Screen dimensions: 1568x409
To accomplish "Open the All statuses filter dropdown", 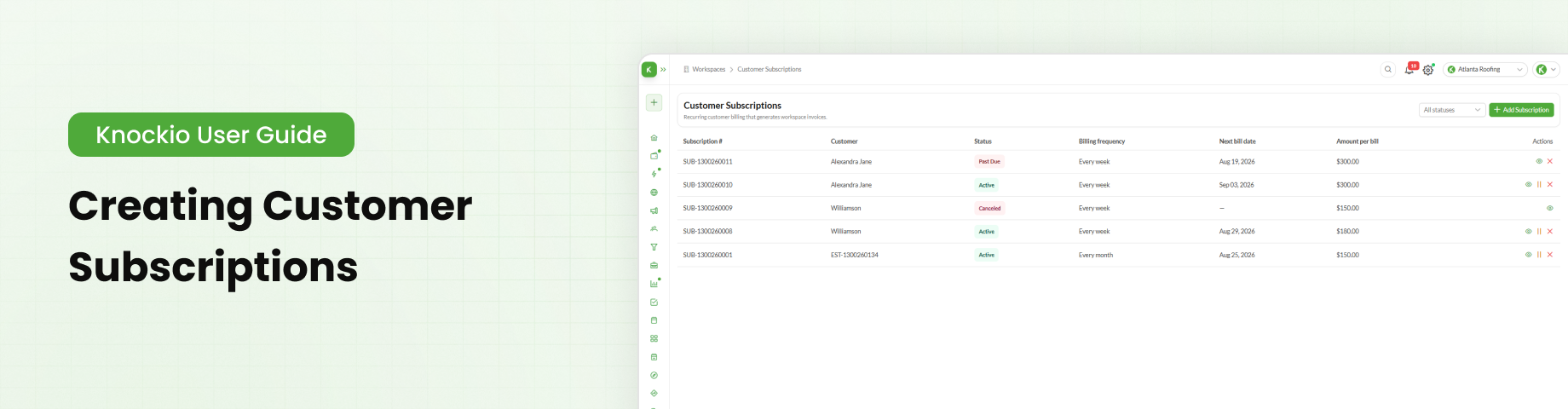I will coord(1452,110).
